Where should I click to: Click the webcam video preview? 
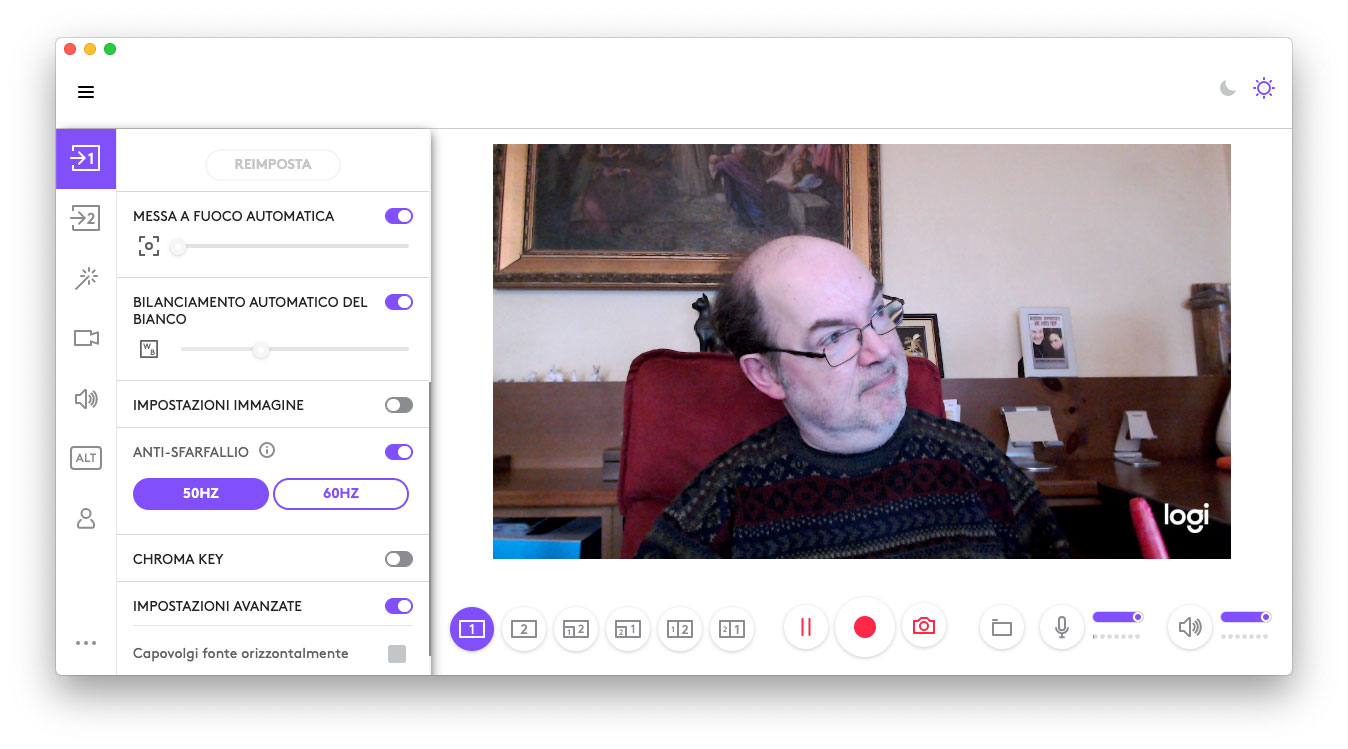pyautogui.click(x=862, y=351)
